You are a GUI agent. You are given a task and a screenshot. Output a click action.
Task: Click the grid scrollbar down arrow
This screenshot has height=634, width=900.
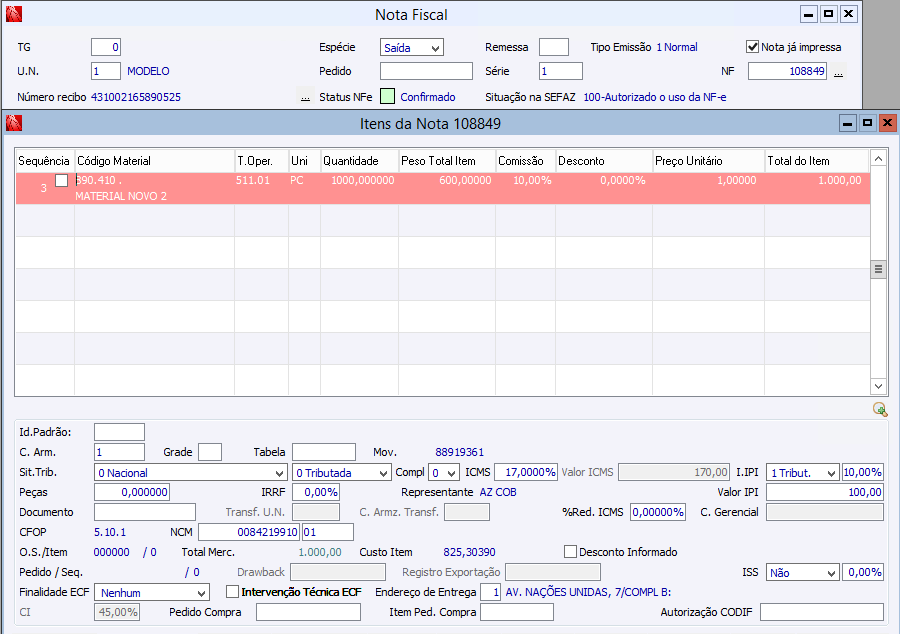tap(878, 386)
